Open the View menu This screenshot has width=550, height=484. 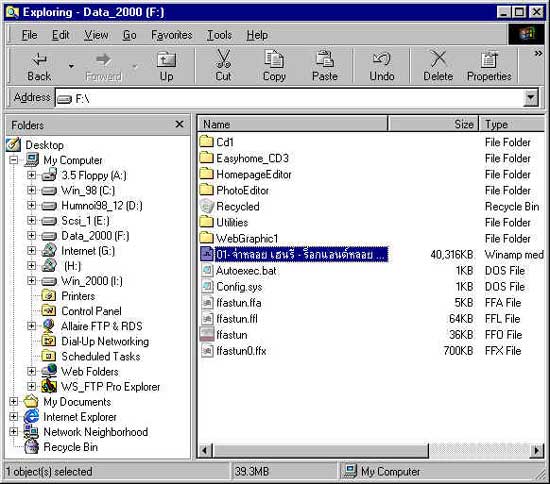[x=96, y=35]
